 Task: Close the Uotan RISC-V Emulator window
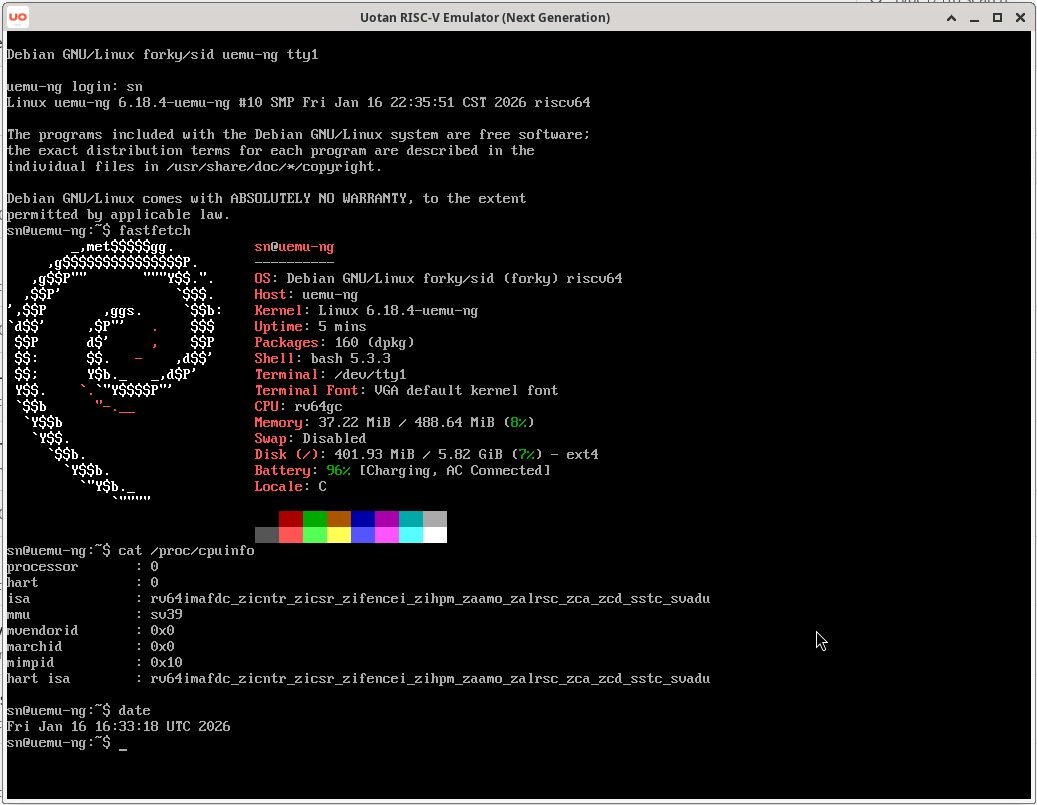coord(1019,18)
